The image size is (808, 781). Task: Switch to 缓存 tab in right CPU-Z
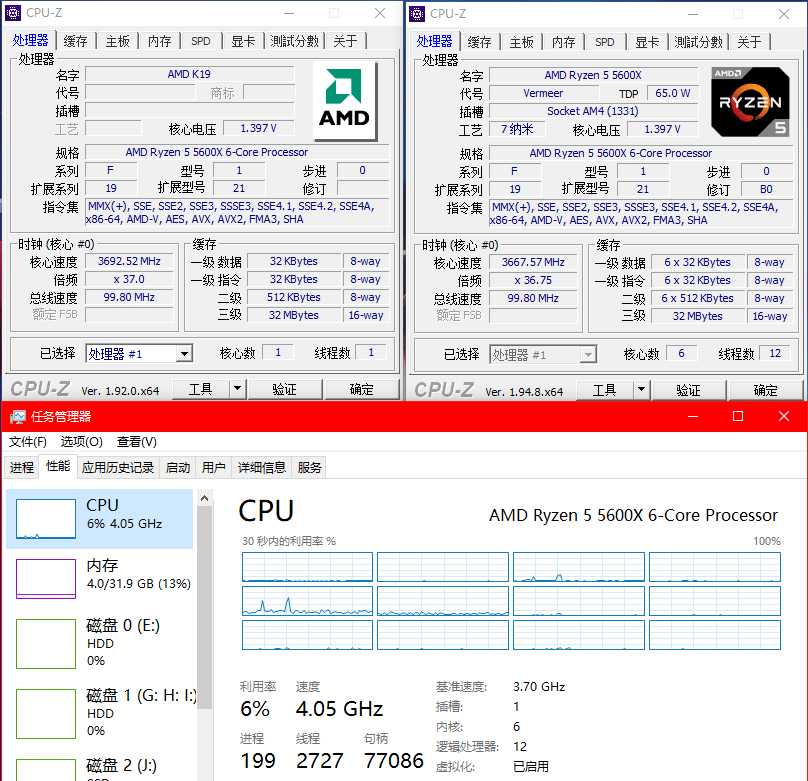[479, 42]
